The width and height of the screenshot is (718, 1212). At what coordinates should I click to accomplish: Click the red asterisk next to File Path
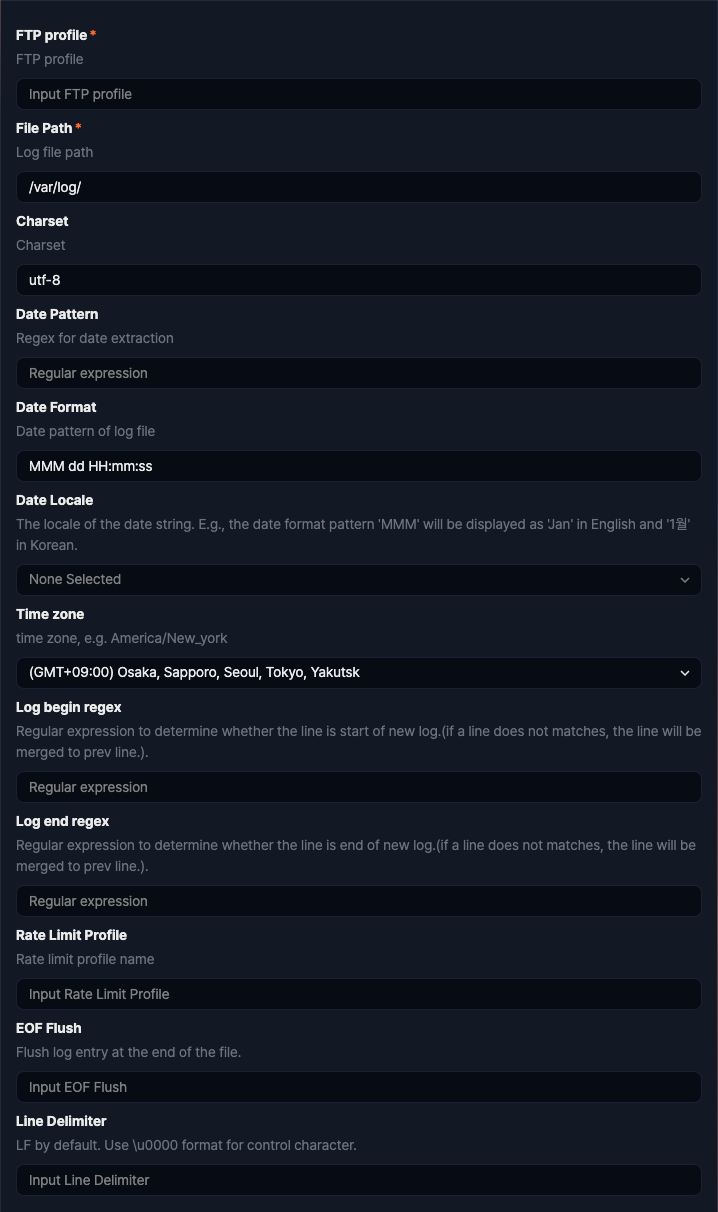[78, 127]
